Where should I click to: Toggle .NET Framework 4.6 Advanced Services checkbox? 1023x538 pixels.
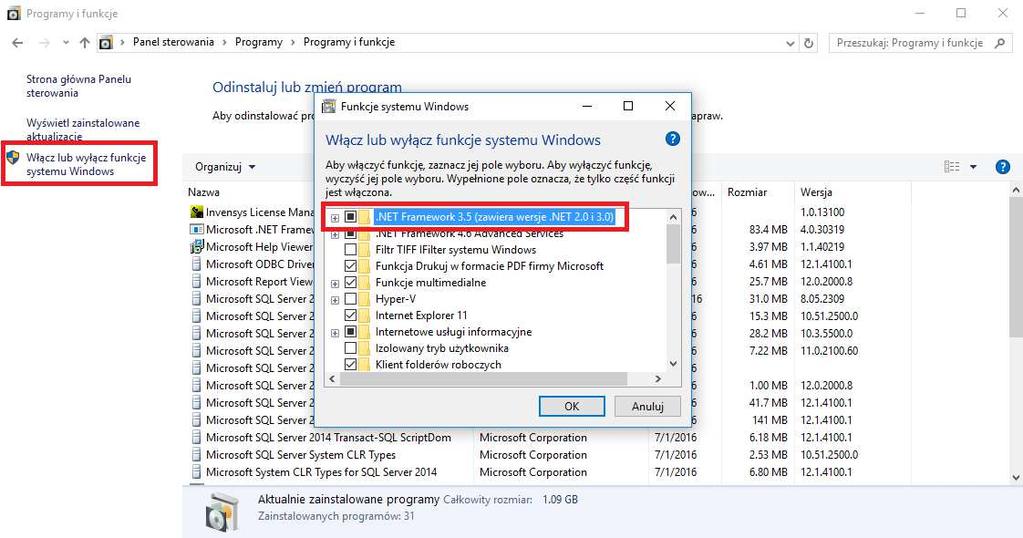pyautogui.click(x=350, y=233)
